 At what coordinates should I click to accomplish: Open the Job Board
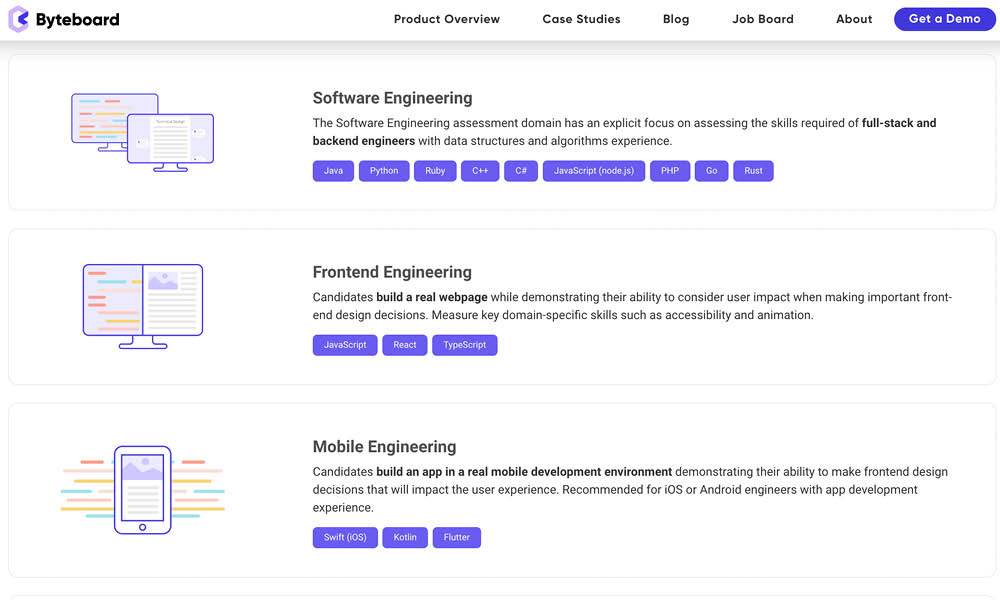pyautogui.click(x=762, y=18)
